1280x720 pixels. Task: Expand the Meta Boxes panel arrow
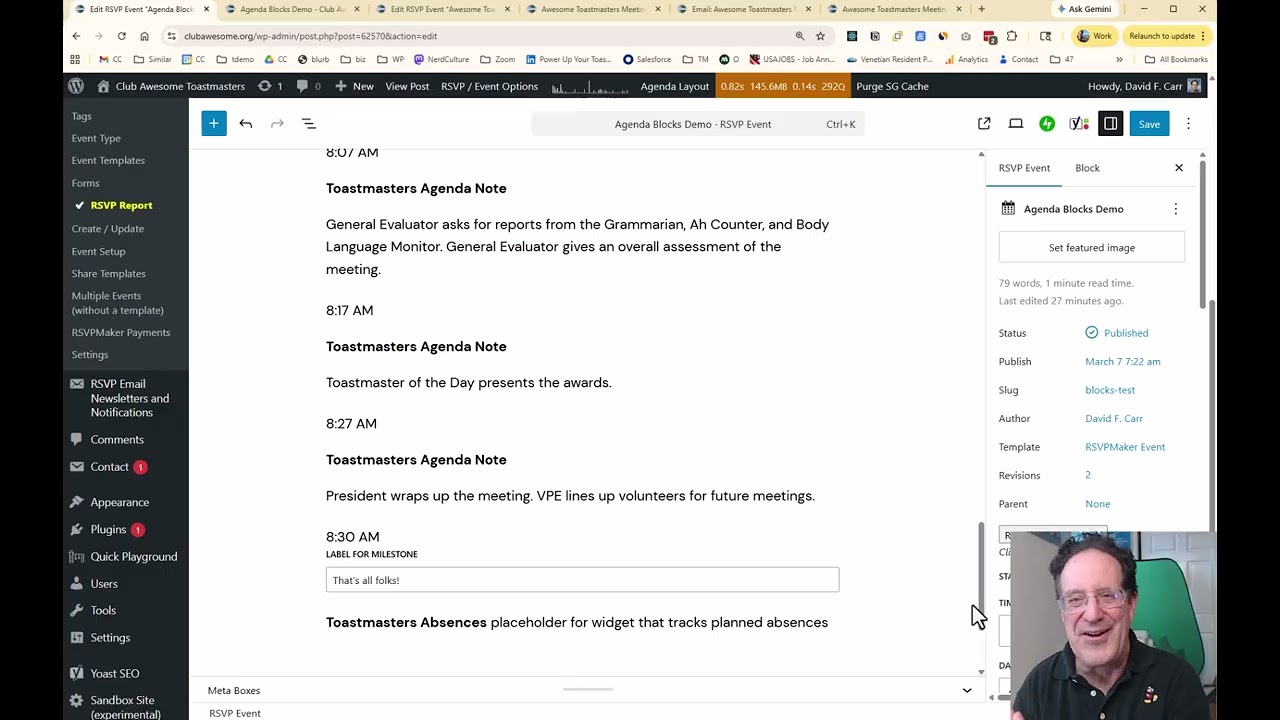[967, 691]
